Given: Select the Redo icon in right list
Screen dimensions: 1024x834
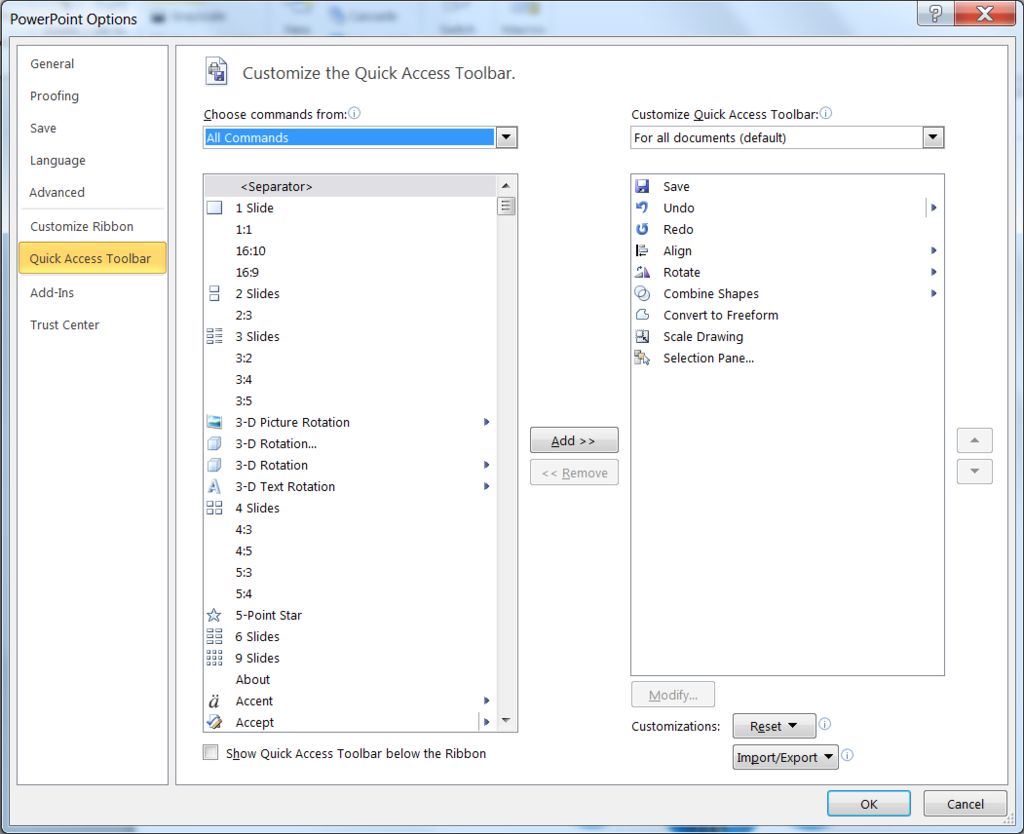Looking at the screenshot, I should [642, 229].
